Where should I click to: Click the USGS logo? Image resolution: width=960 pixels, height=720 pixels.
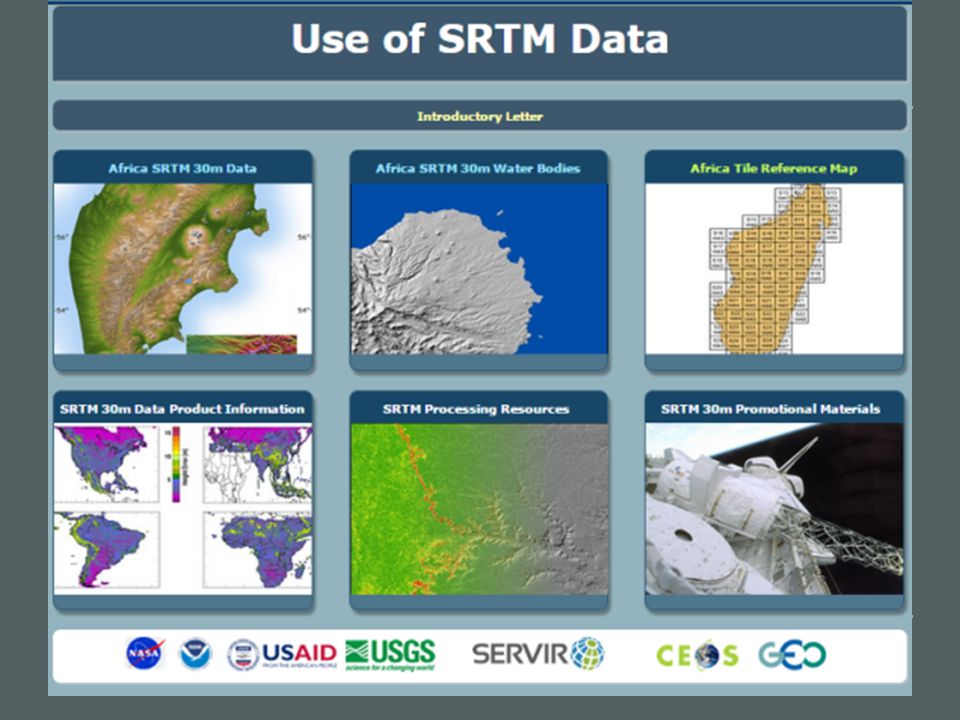tap(390, 655)
